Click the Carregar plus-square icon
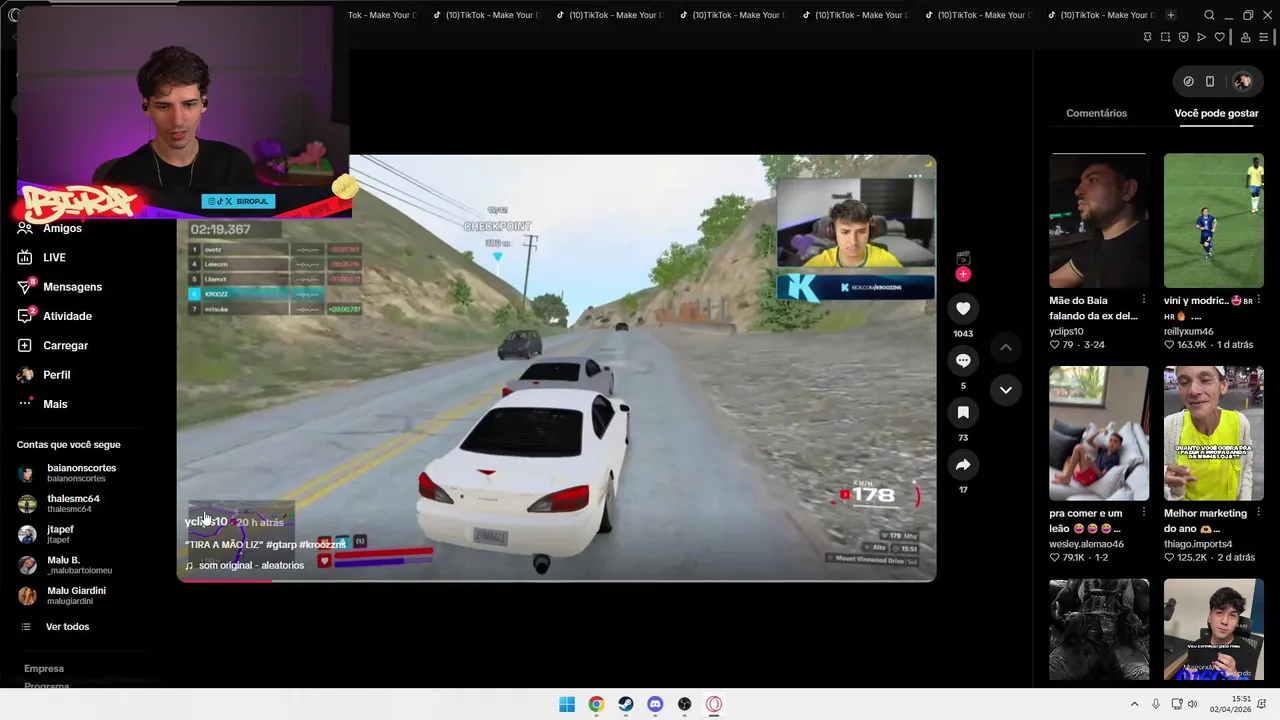This screenshot has height=720, width=1280. click(x=25, y=345)
